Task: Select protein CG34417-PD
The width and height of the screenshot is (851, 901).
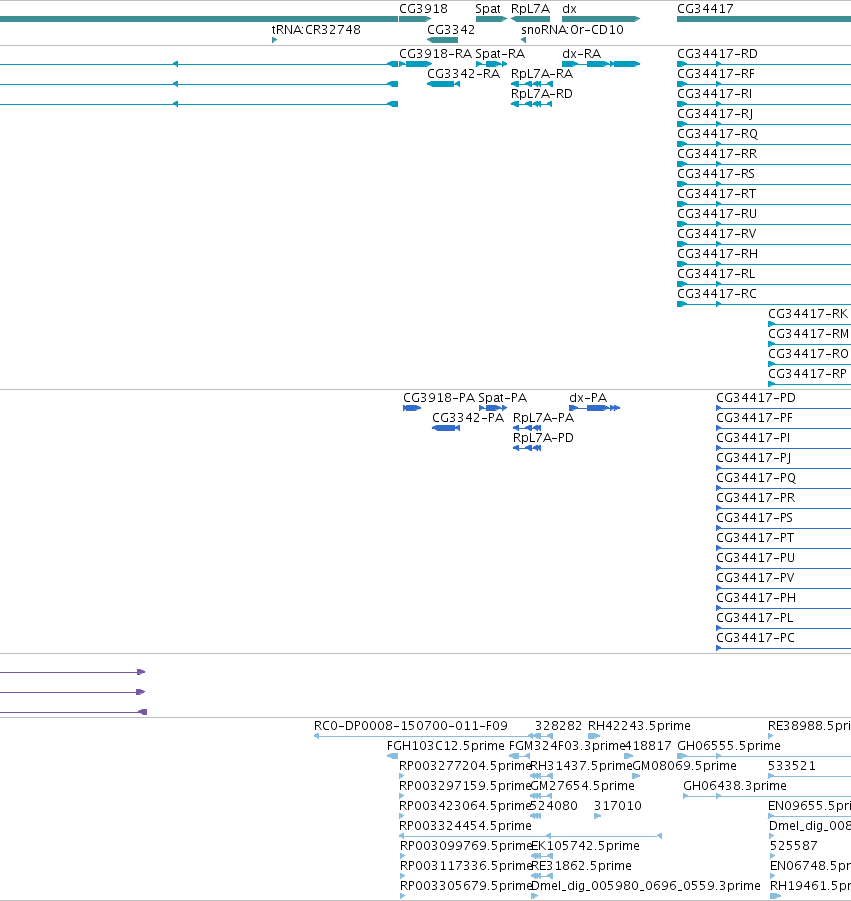Action: (756, 398)
